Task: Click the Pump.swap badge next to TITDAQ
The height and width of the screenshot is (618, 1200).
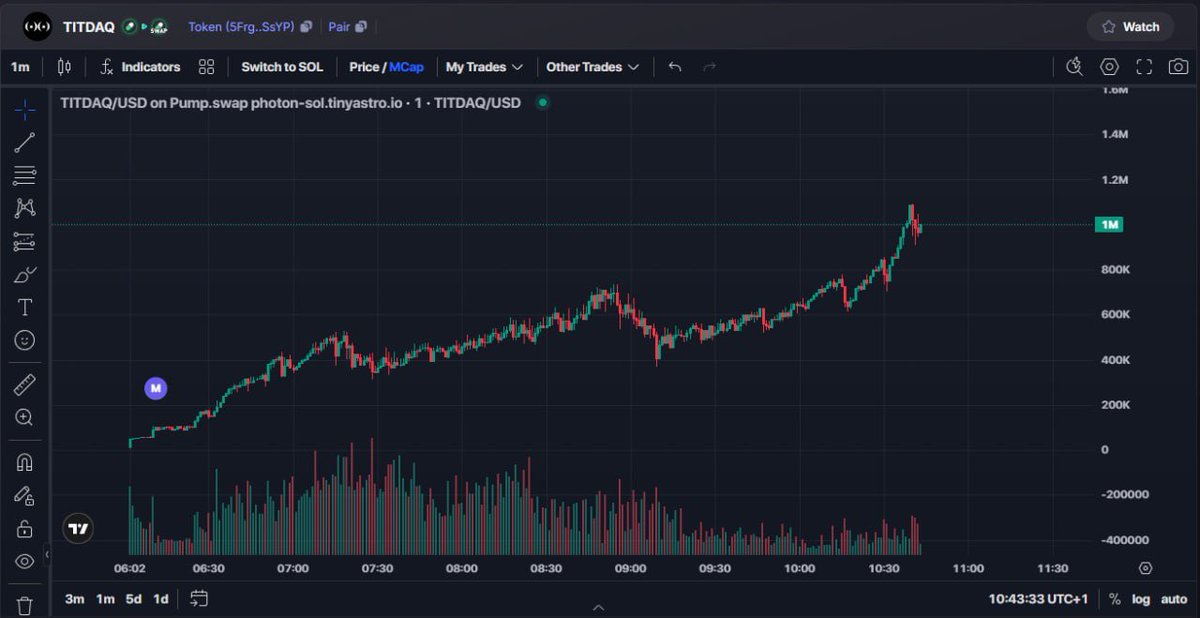Action: point(159,27)
